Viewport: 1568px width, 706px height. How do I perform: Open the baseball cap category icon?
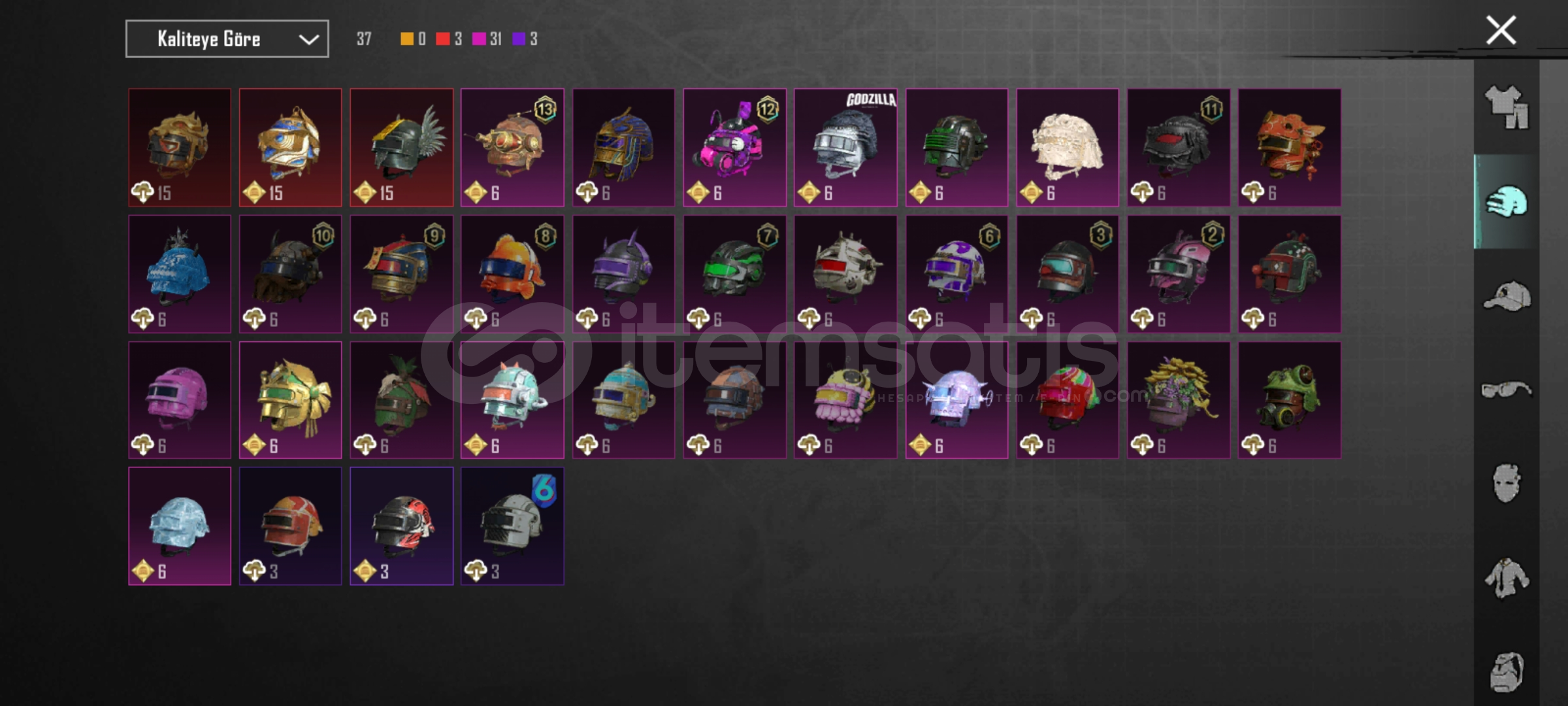pos(1507,296)
